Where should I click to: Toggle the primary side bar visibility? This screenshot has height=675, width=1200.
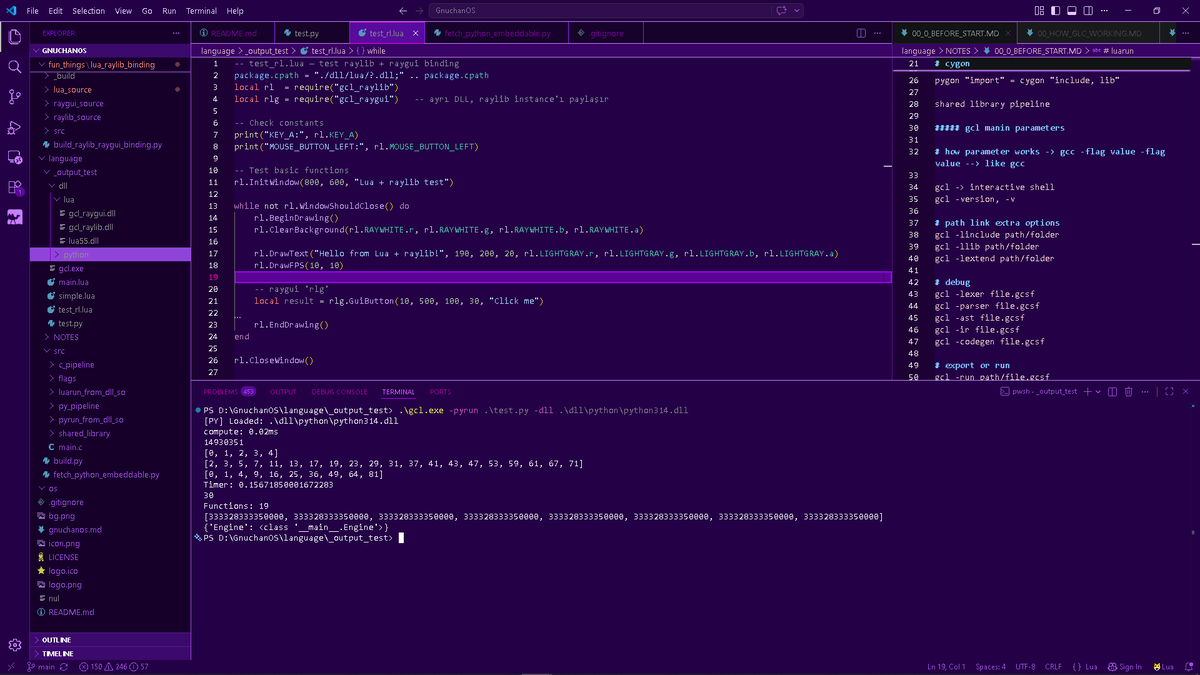1055,11
